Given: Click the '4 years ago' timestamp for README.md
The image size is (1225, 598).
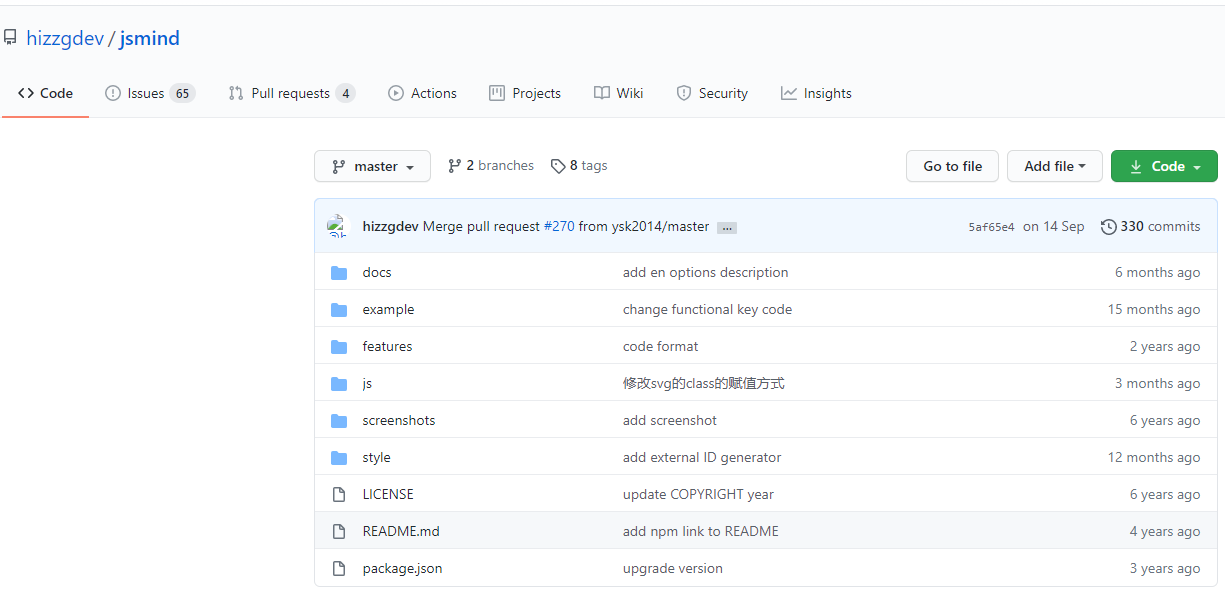Looking at the screenshot, I should pyautogui.click(x=1165, y=531).
